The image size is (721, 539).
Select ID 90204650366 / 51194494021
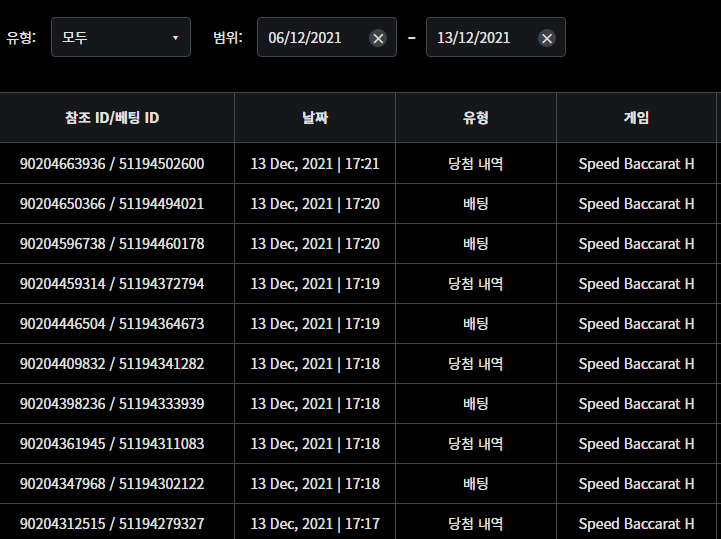point(112,204)
